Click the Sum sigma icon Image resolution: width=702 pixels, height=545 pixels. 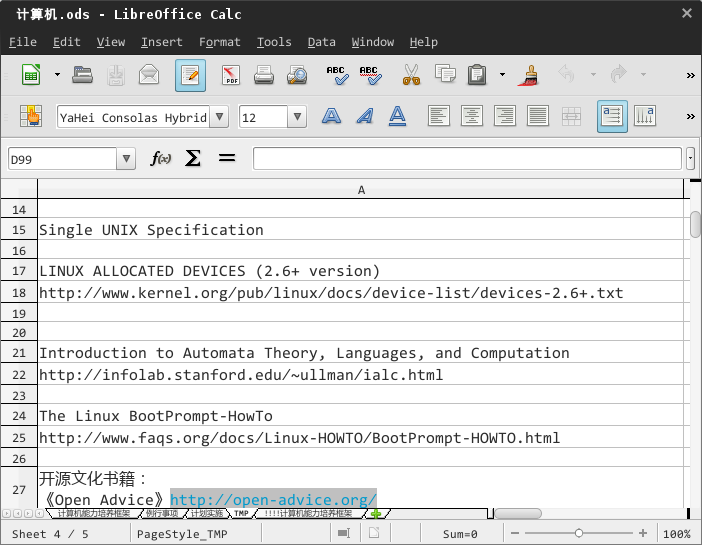(193, 159)
